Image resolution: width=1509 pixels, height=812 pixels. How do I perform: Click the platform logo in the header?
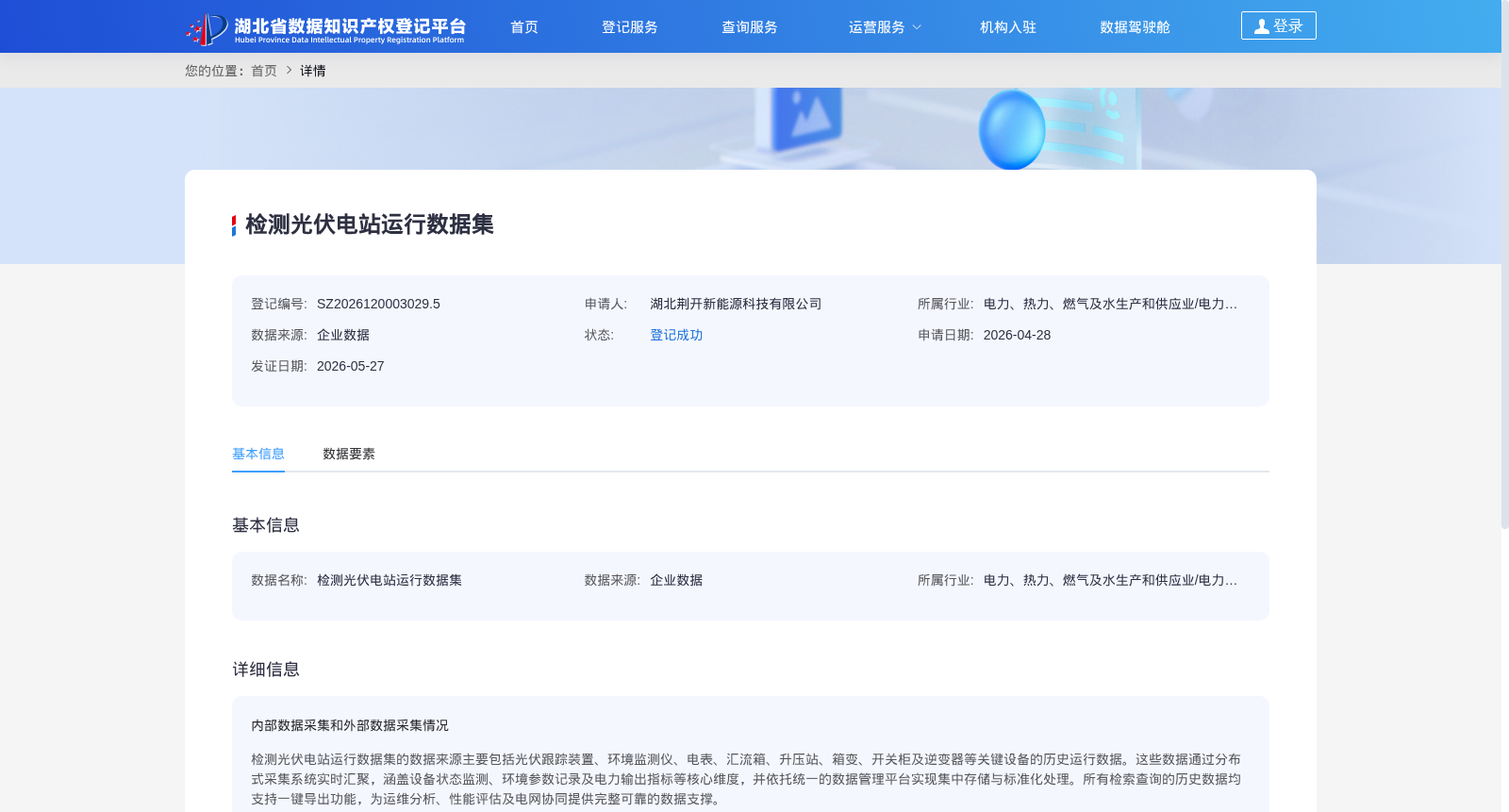325,28
